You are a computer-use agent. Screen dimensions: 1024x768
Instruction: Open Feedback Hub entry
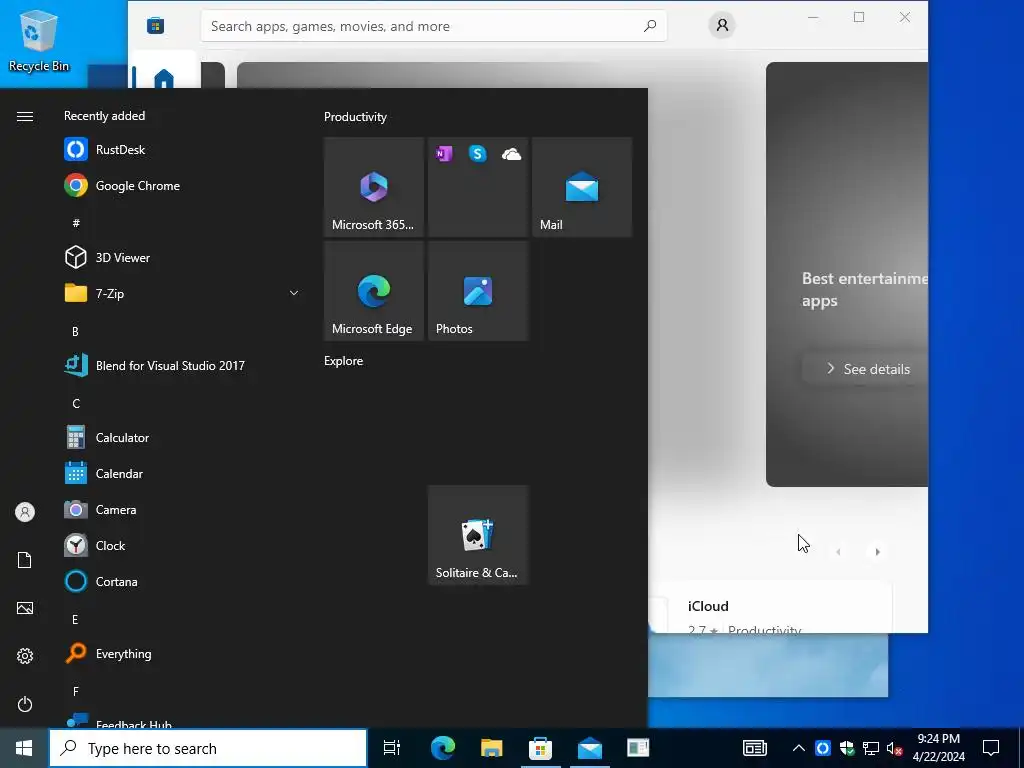click(x=182, y=720)
